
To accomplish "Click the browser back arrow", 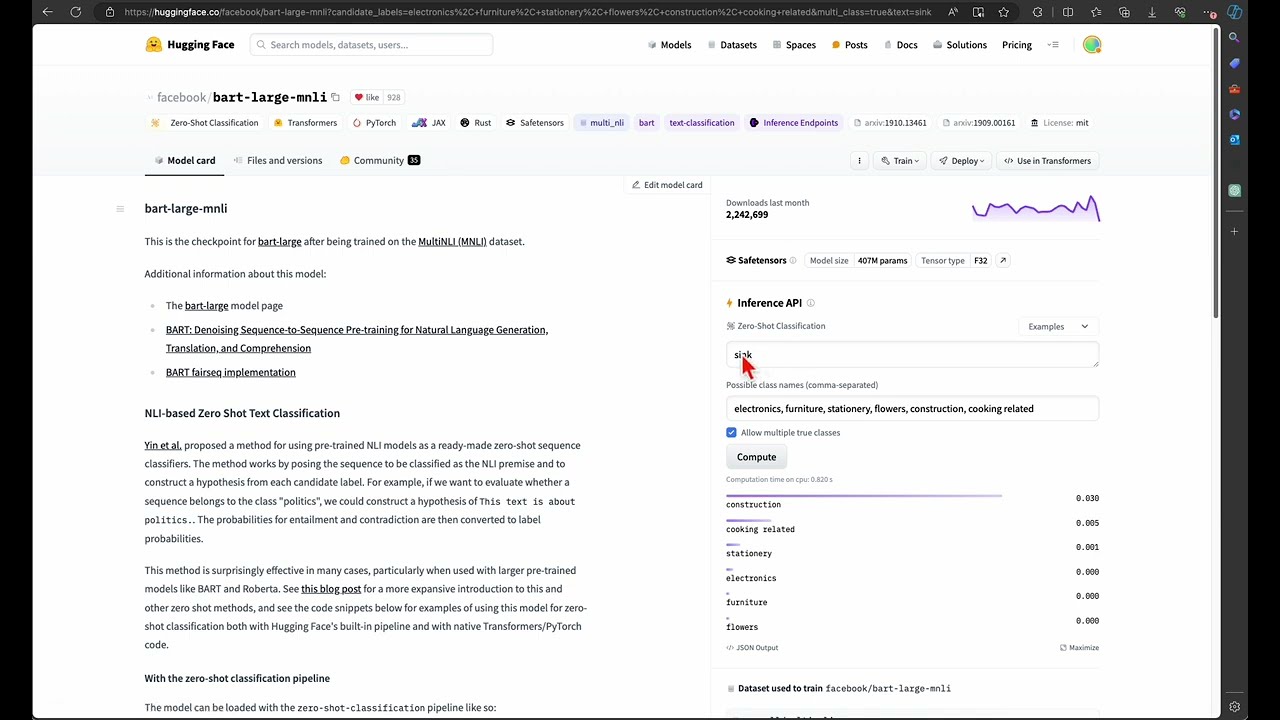I will [x=47, y=12].
